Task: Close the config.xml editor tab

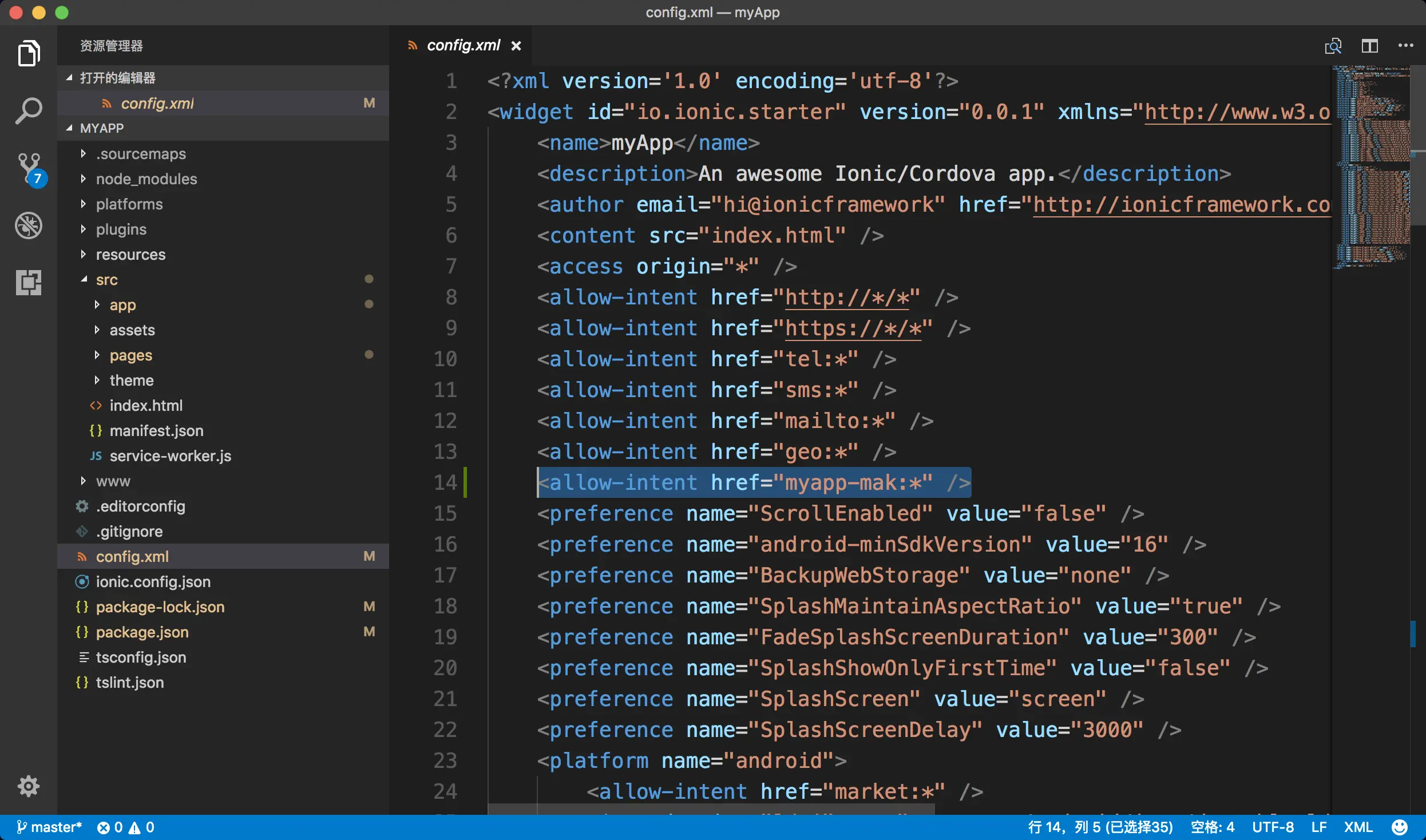Action: (x=516, y=46)
